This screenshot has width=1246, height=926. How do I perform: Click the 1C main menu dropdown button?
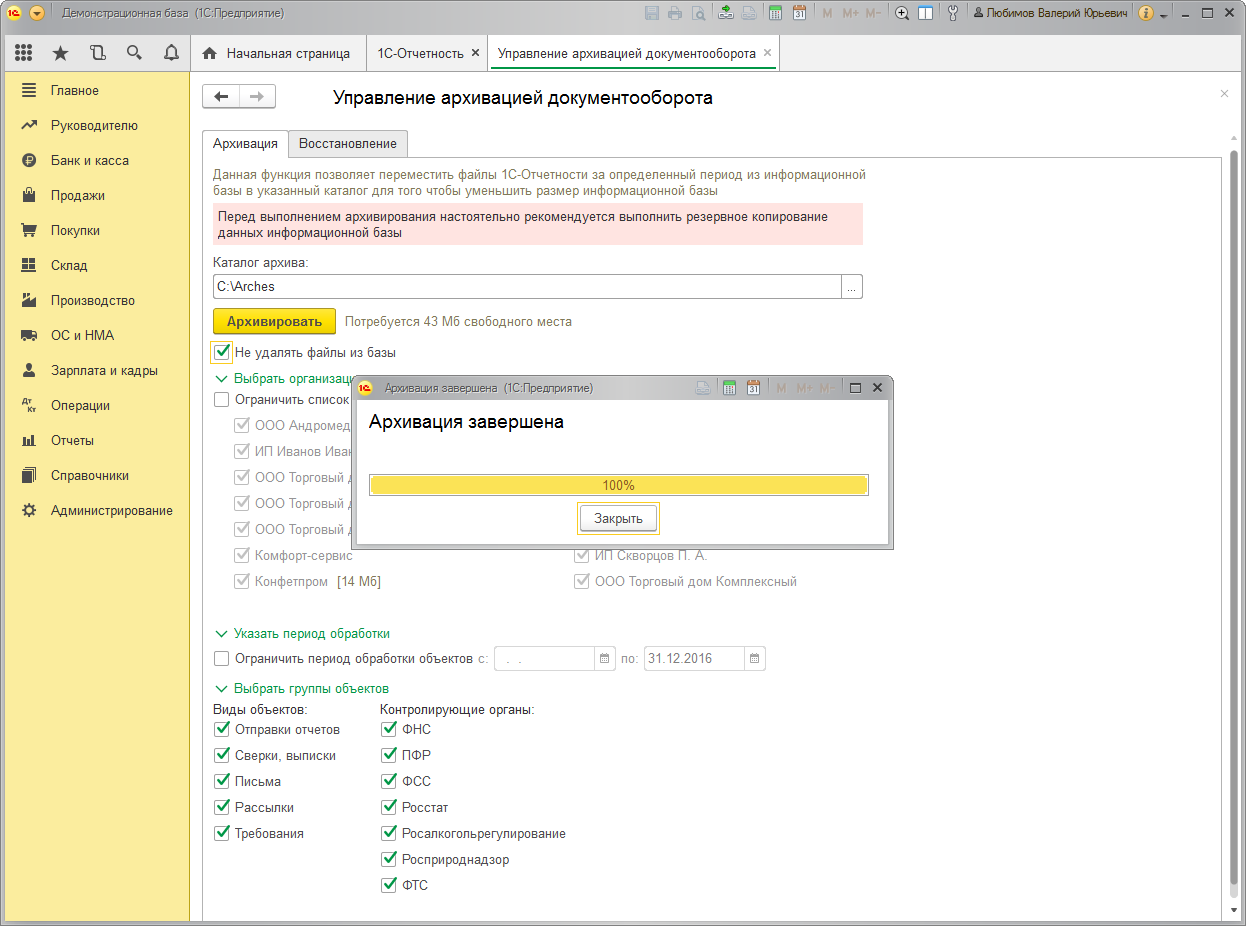click(x=37, y=13)
